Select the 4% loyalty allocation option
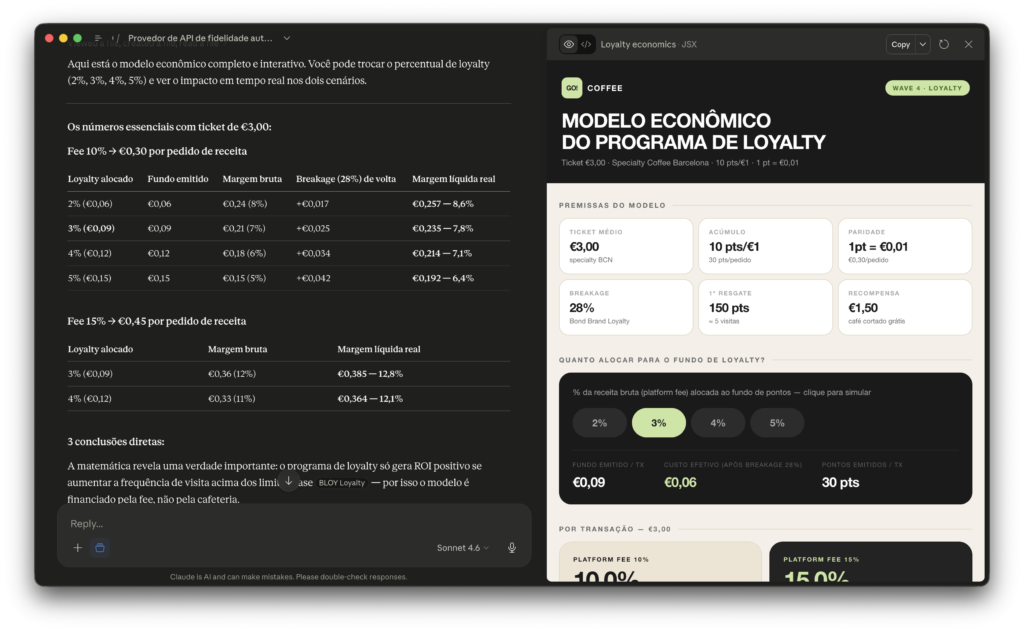 pos(718,423)
